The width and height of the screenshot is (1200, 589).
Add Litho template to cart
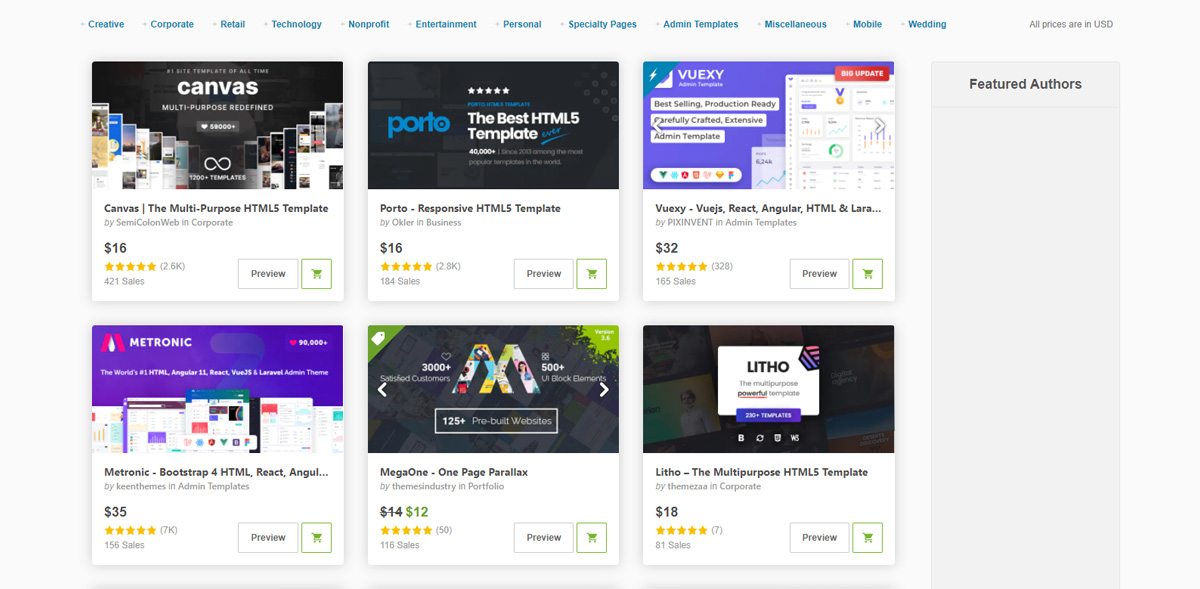pyautogui.click(x=867, y=538)
